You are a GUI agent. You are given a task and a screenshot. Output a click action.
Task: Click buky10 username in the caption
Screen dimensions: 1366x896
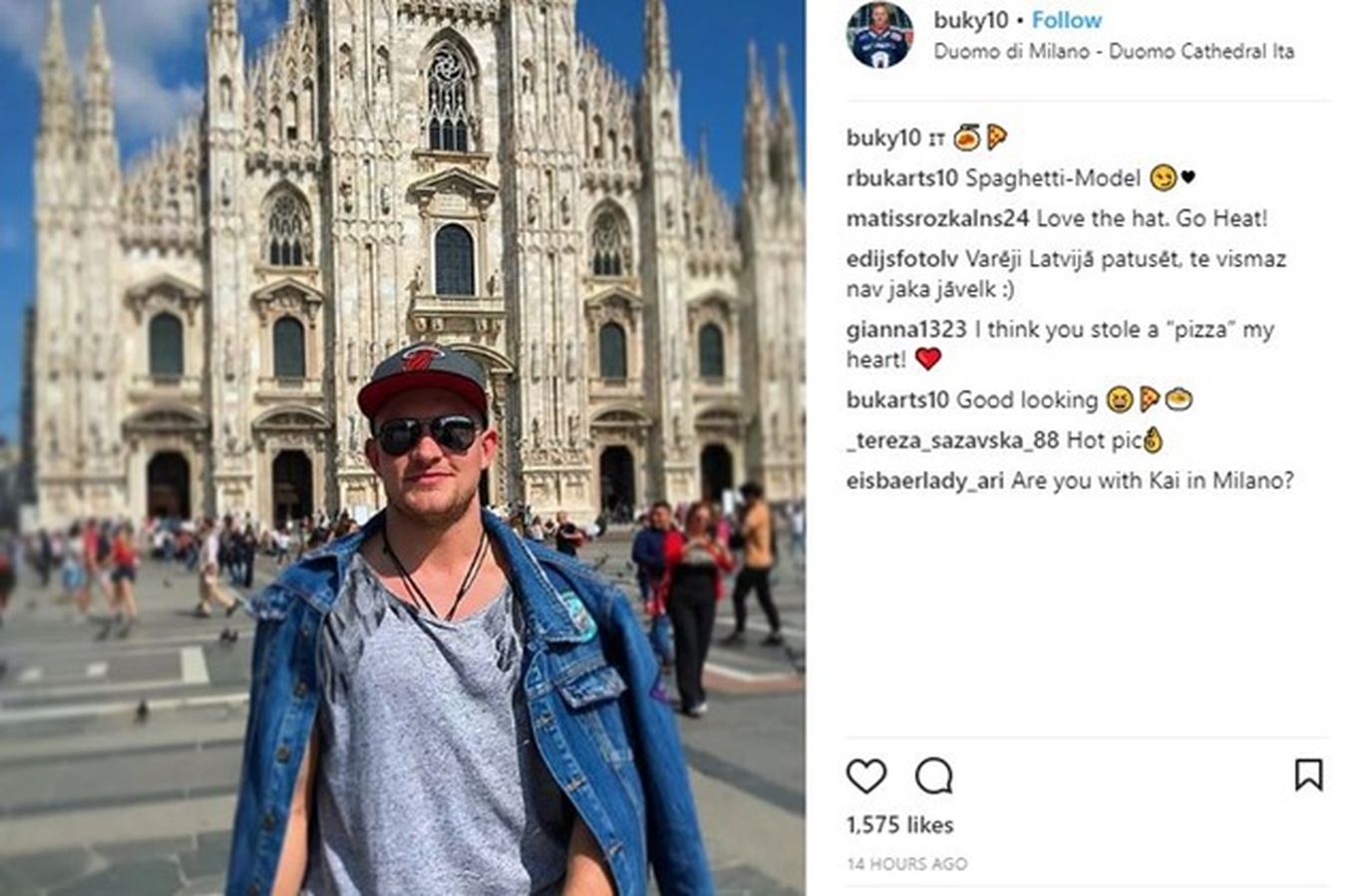883,138
